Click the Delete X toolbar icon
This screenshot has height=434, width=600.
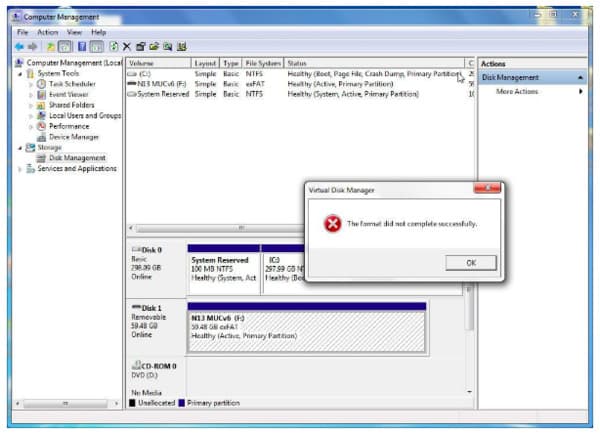tap(127, 47)
